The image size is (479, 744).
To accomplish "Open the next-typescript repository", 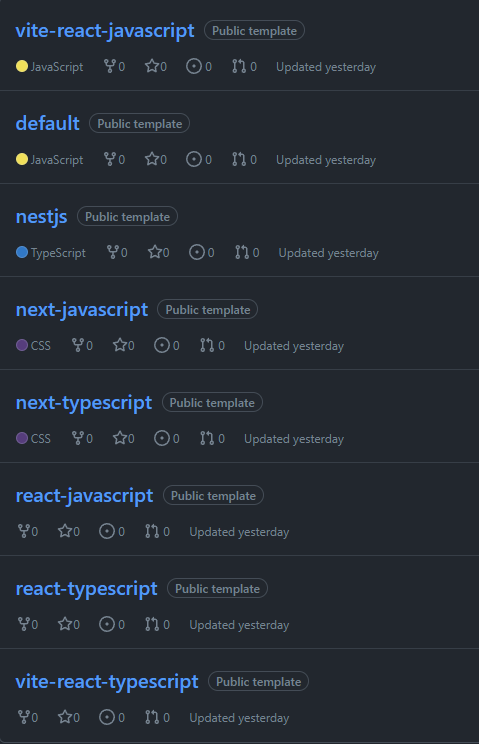I will tap(84, 403).
